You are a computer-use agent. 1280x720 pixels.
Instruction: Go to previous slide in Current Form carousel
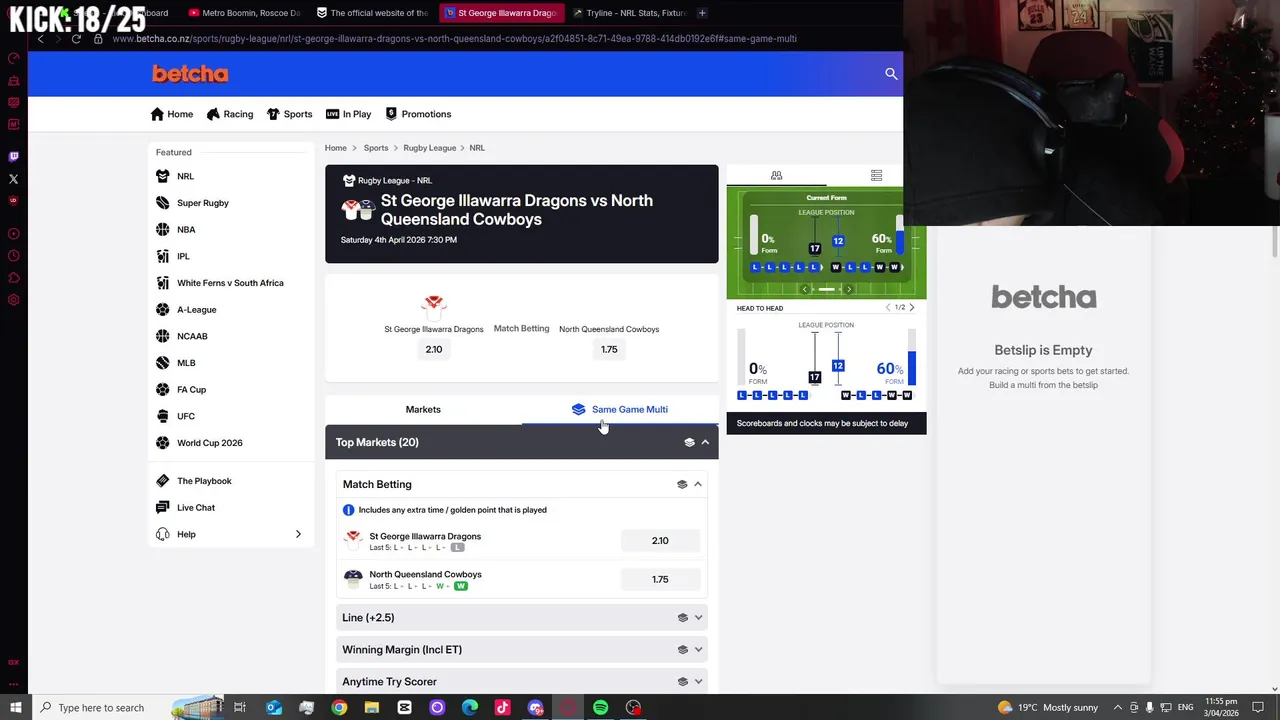(x=805, y=289)
